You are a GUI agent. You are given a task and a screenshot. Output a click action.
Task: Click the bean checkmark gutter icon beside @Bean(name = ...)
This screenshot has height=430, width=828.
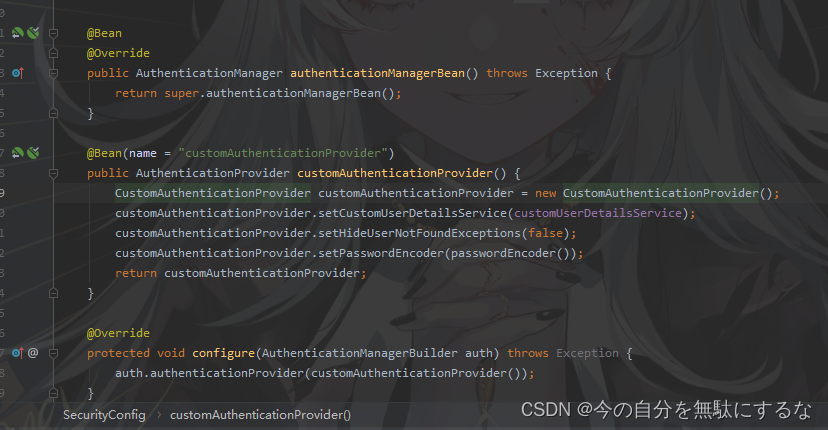[x=33, y=153]
